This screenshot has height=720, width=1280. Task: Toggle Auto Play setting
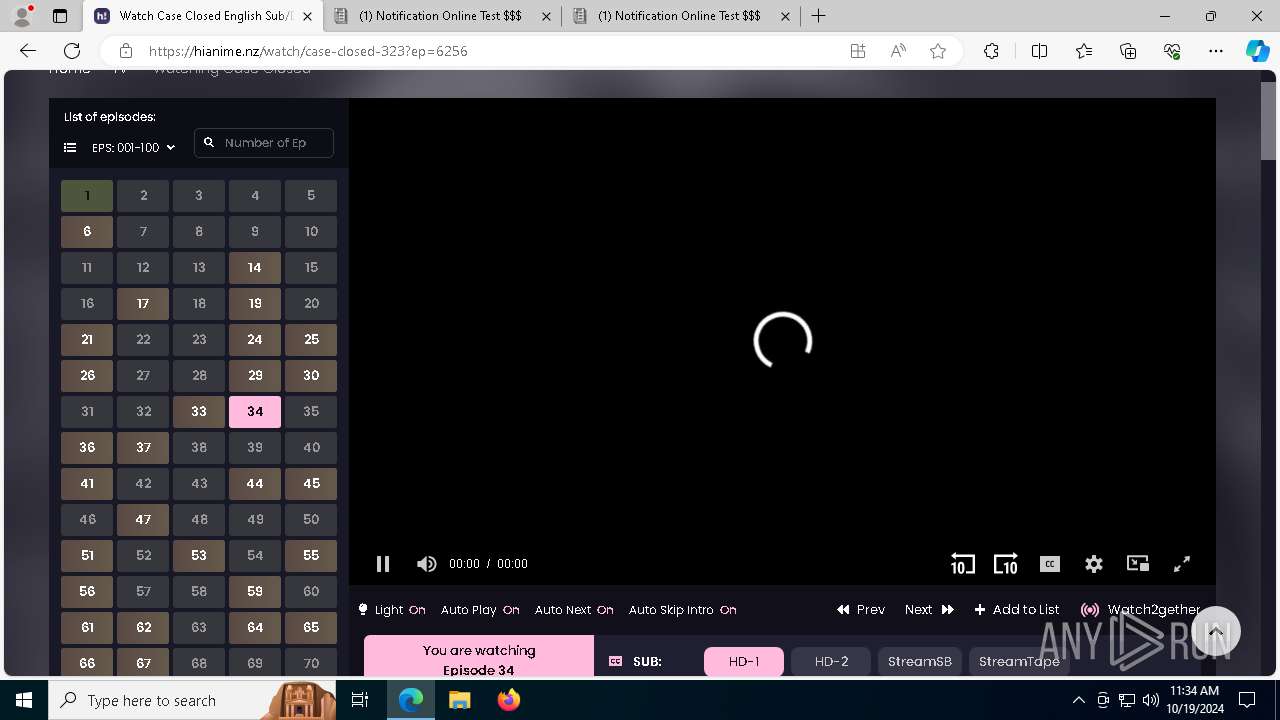click(x=480, y=610)
